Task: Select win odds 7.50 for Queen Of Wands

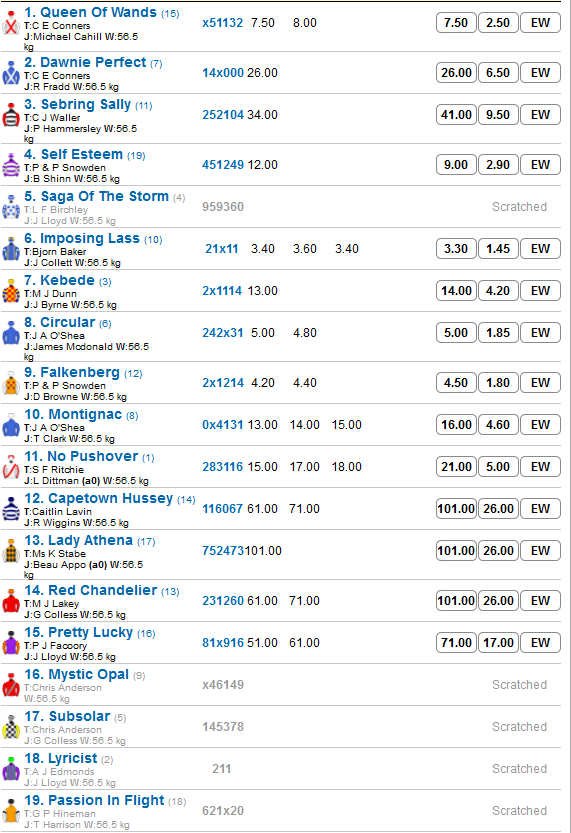Action: [x=456, y=23]
